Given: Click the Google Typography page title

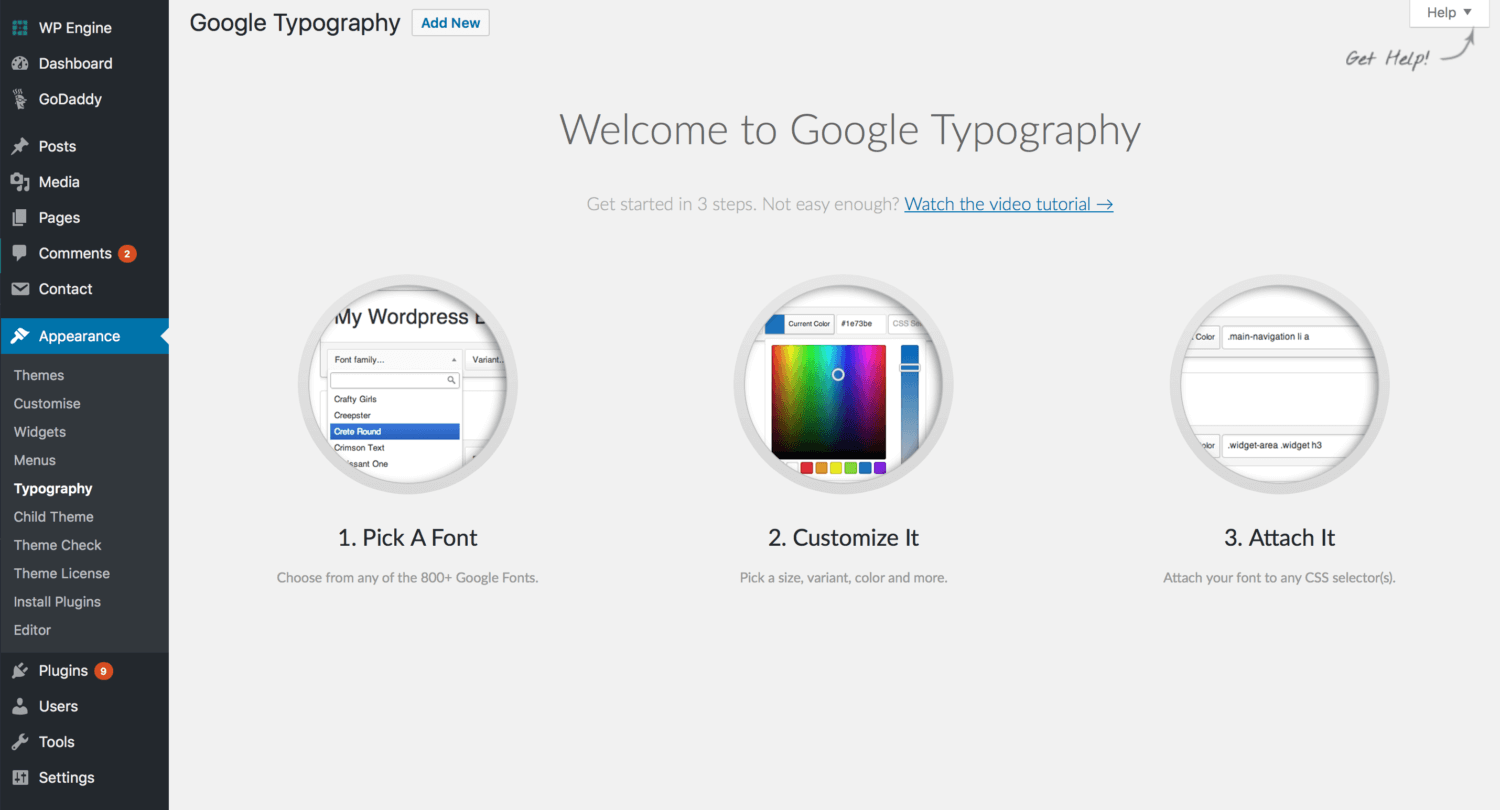Looking at the screenshot, I should pos(295,23).
